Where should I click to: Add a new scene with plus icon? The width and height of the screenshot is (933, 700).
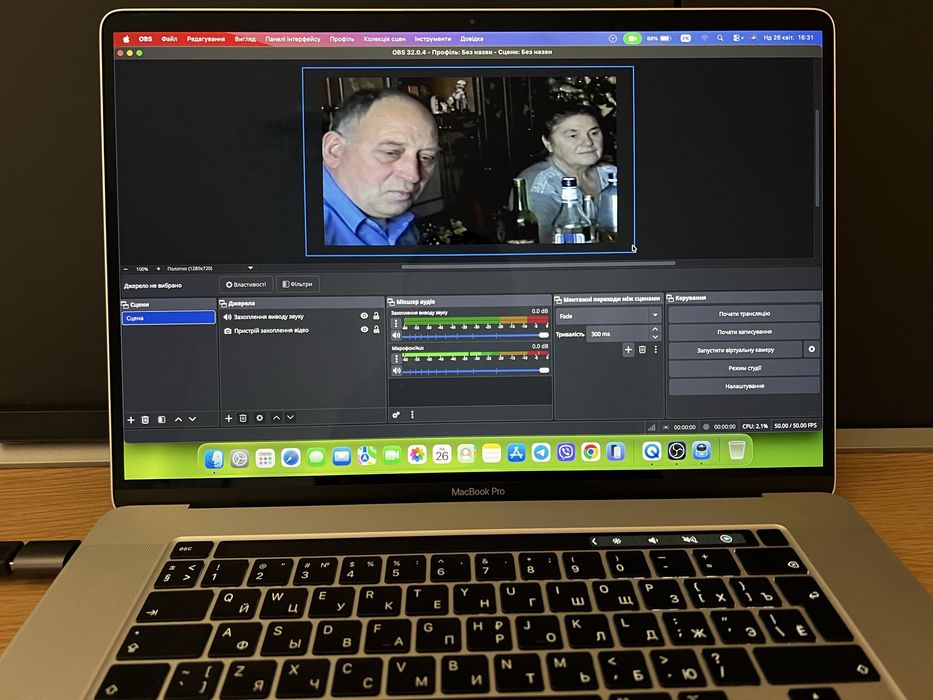131,420
